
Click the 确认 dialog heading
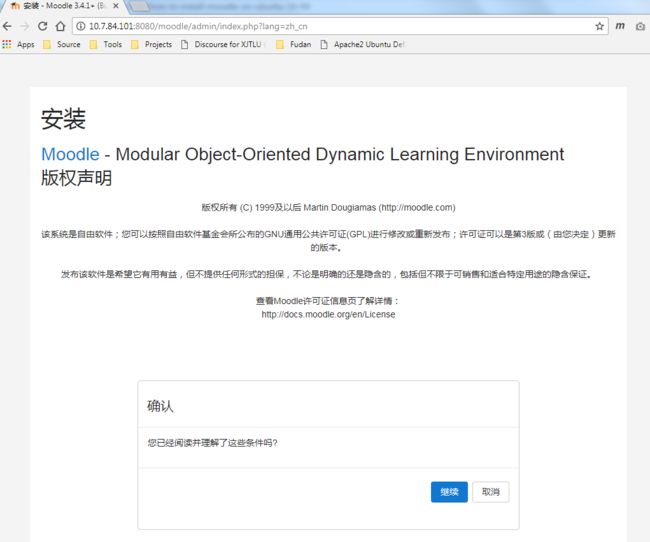pos(160,406)
